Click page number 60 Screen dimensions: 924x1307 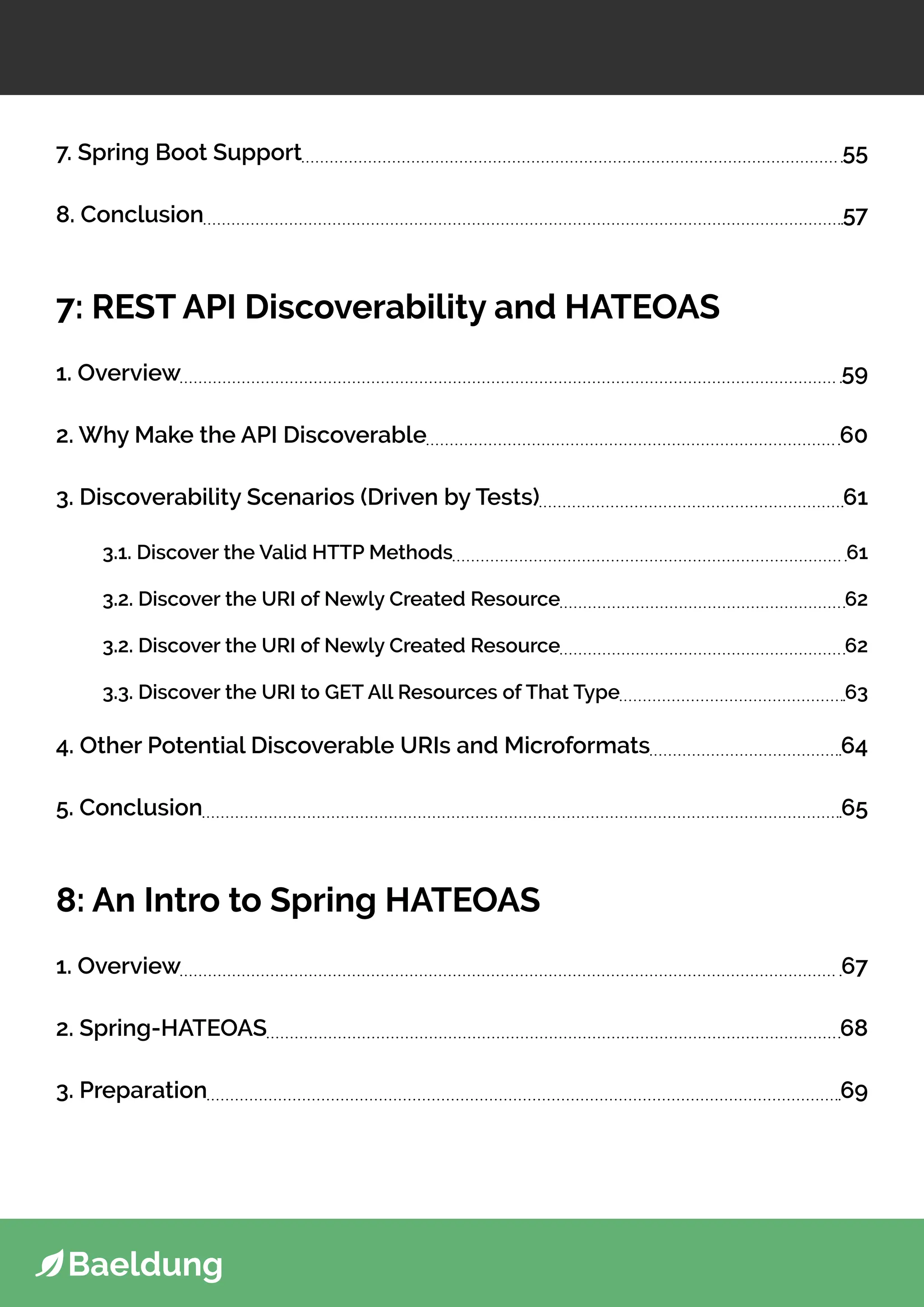coord(854,436)
